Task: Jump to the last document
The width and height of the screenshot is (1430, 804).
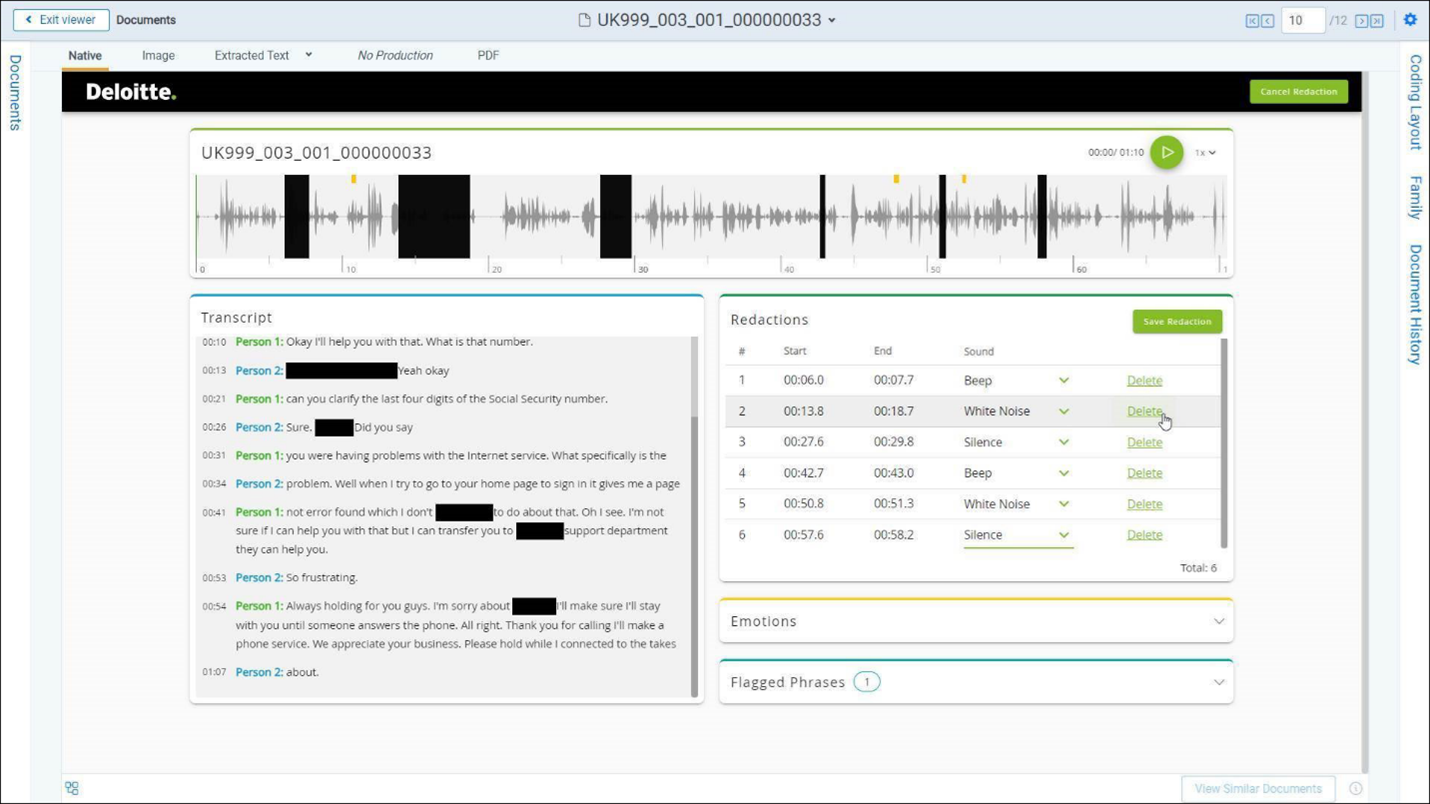Action: [1377, 21]
